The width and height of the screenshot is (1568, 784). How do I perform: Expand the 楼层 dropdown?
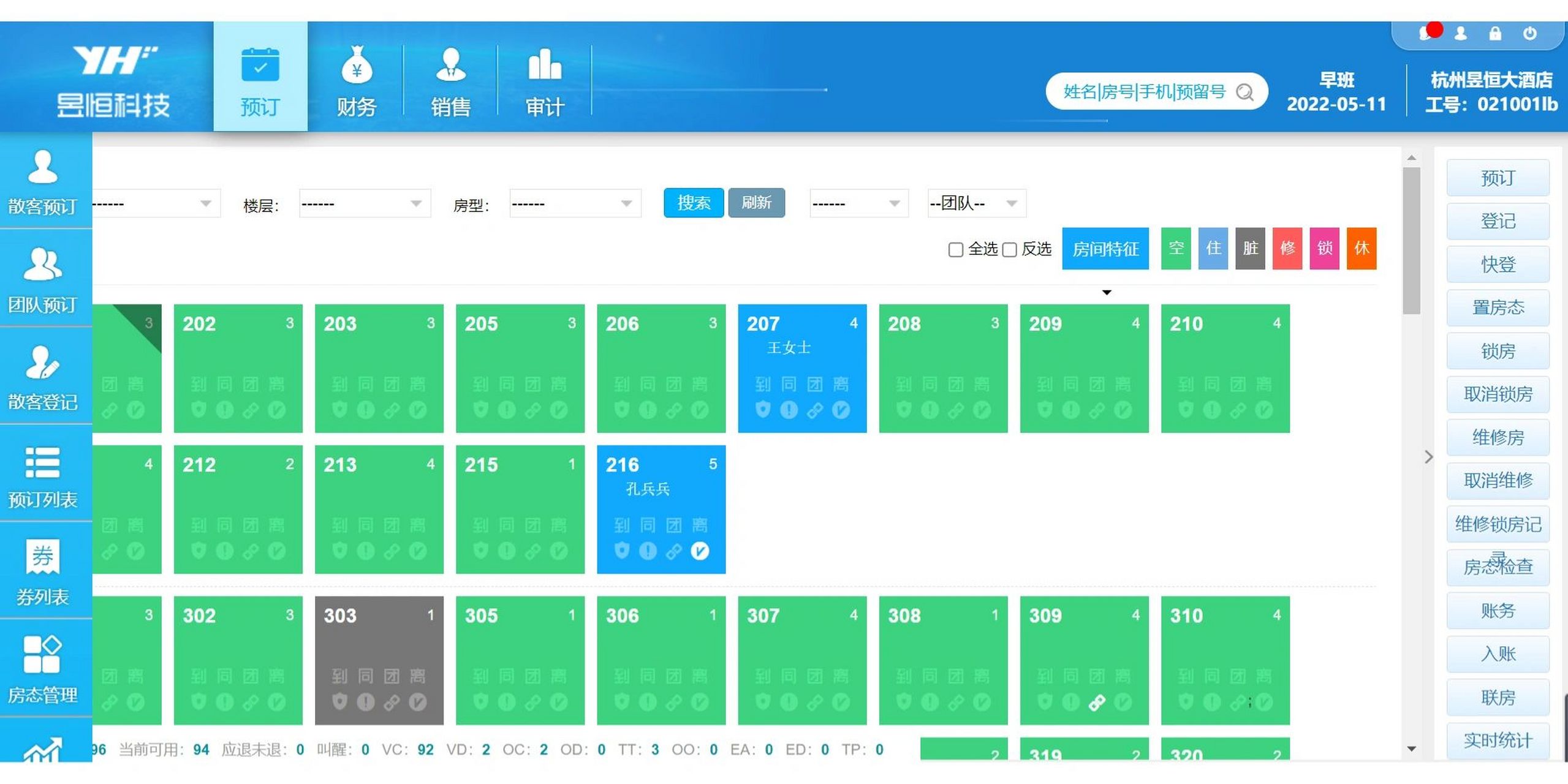365,204
